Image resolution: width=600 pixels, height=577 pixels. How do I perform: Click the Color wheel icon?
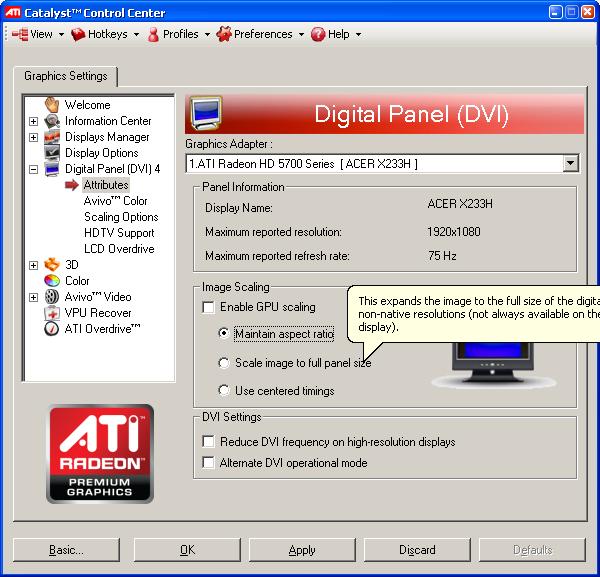[x=52, y=280]
